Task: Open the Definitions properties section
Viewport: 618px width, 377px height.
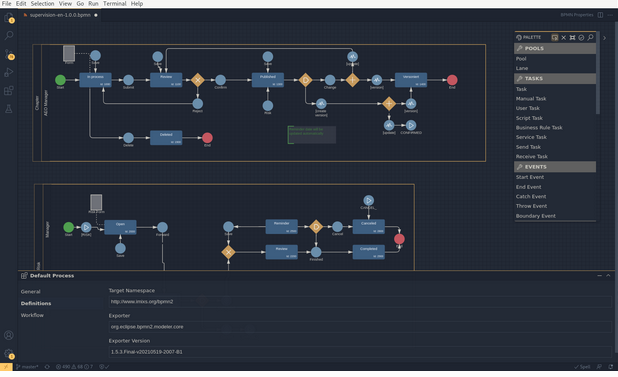Action: click(x=36, y=303)
